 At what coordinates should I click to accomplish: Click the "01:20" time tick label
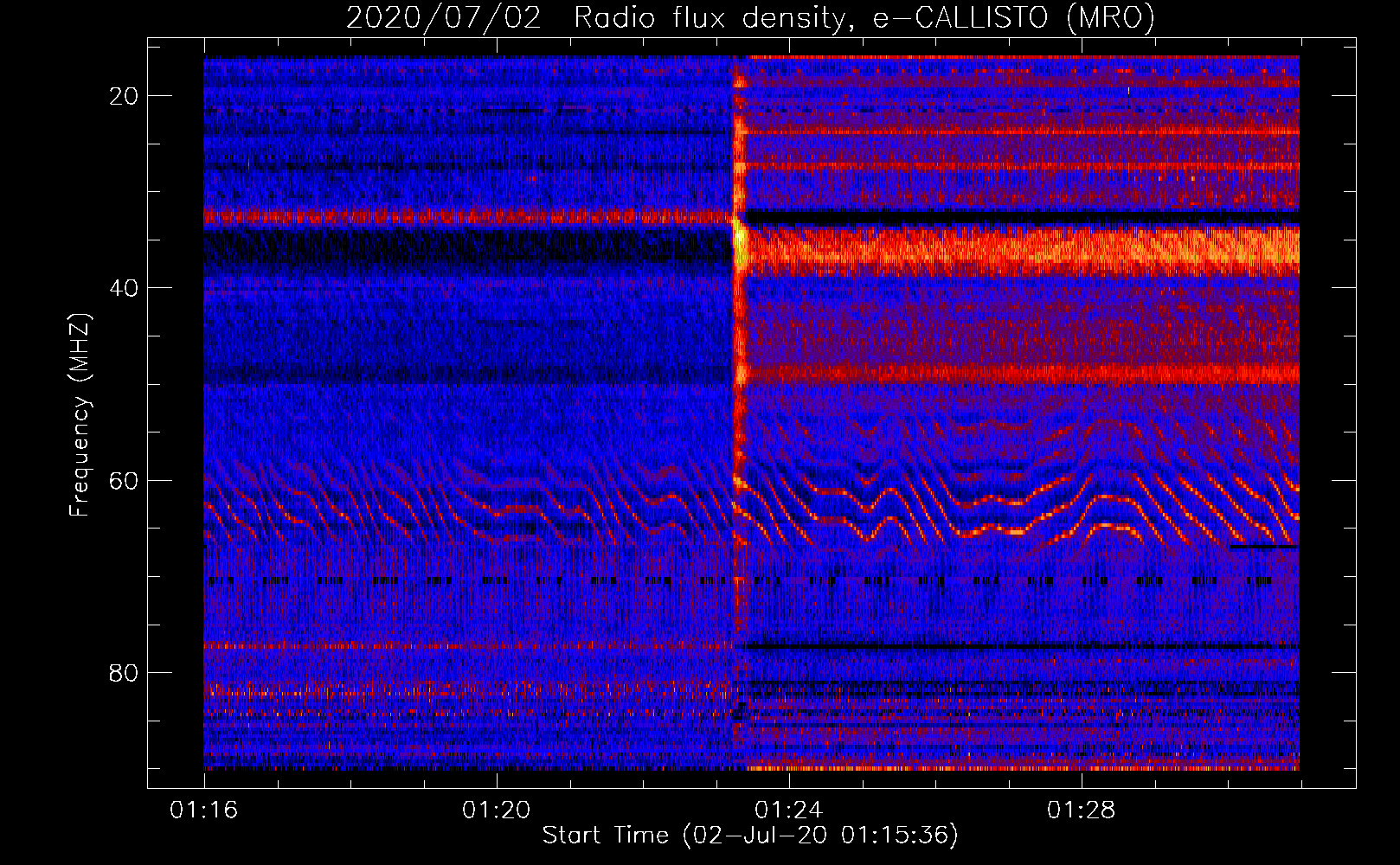click(x=497, y=811)
